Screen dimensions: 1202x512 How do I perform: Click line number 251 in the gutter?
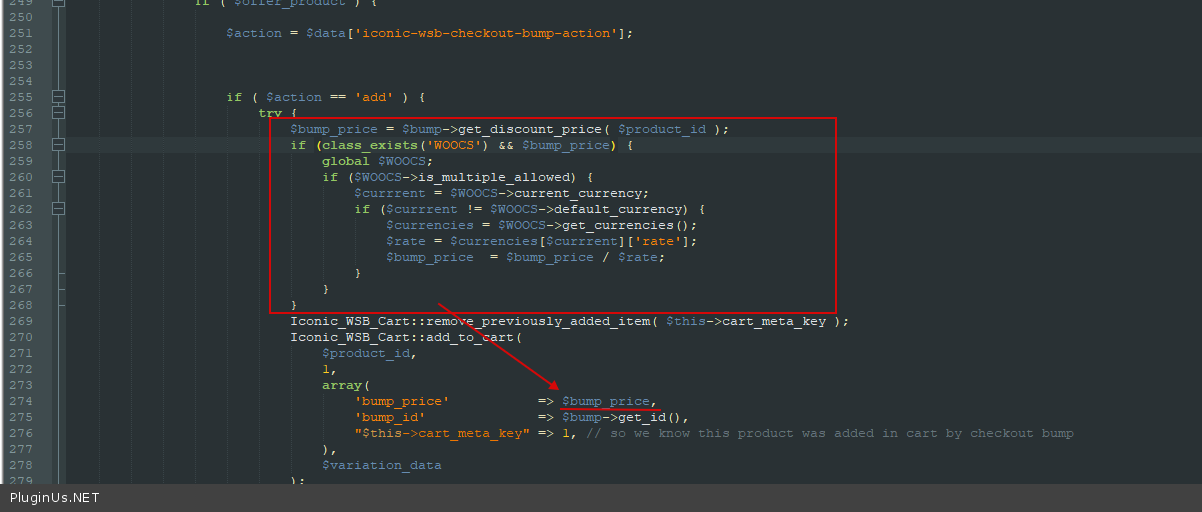click(x=20, y=33)
